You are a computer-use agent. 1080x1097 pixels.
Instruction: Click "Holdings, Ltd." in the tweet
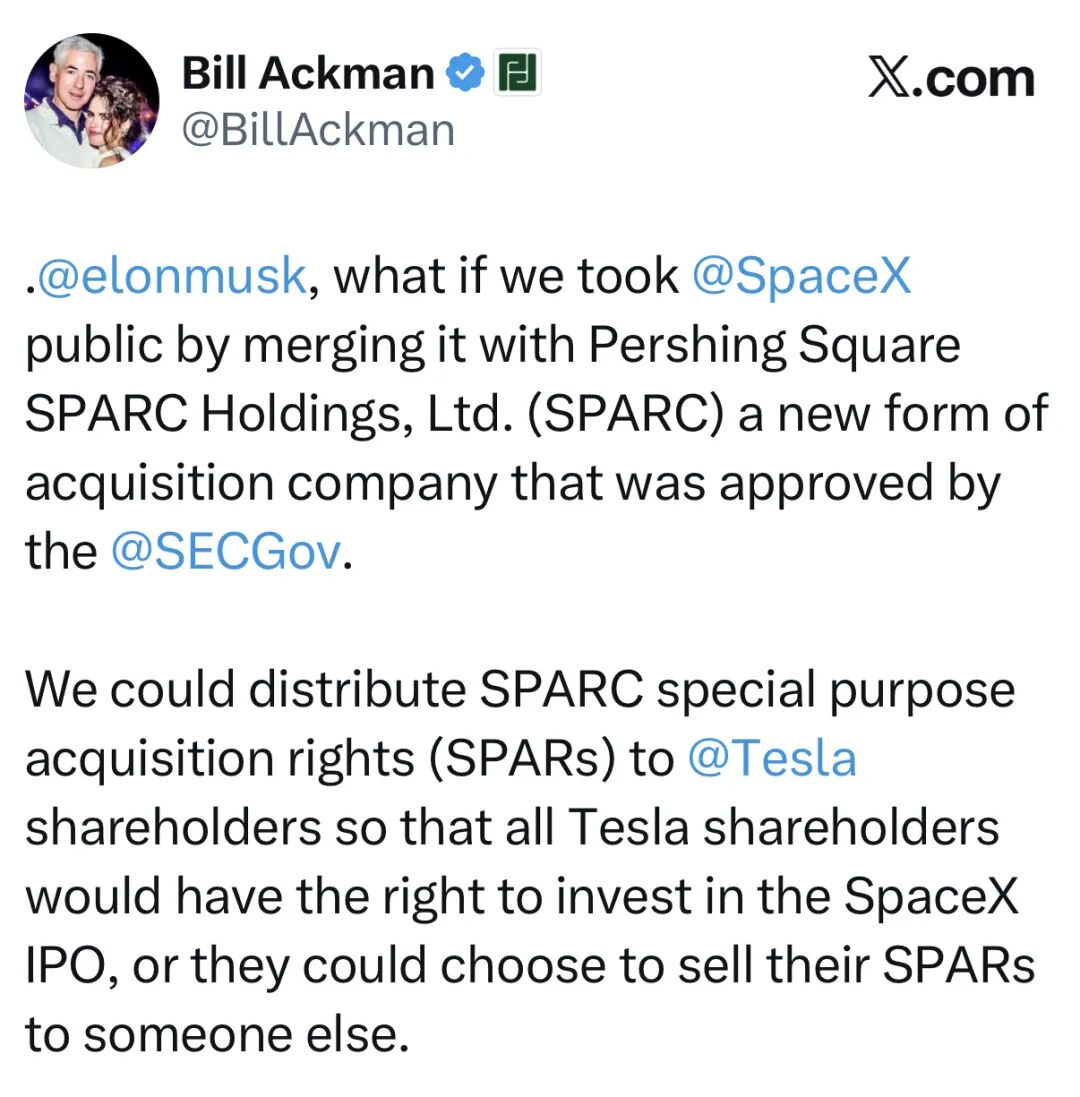359,414
